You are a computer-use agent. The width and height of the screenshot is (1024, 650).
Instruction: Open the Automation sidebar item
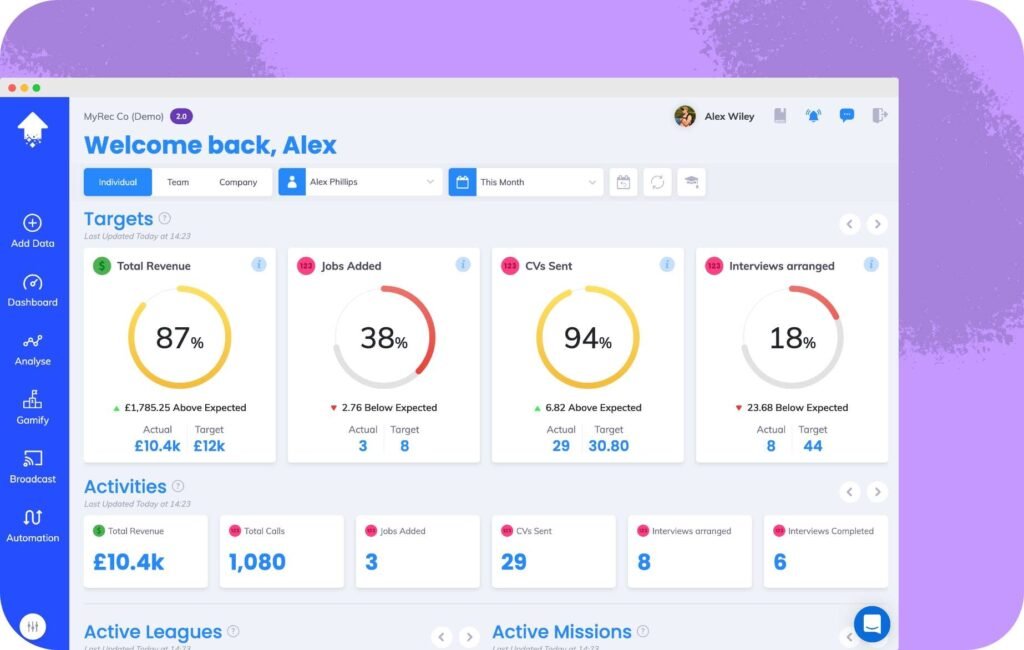33,525
